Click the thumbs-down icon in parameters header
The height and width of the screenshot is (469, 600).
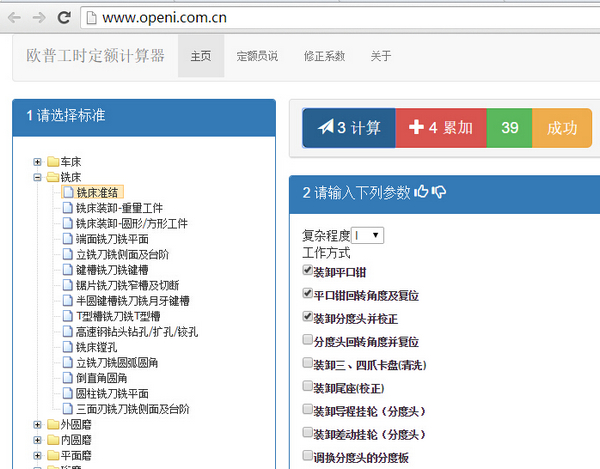[439, 192]
